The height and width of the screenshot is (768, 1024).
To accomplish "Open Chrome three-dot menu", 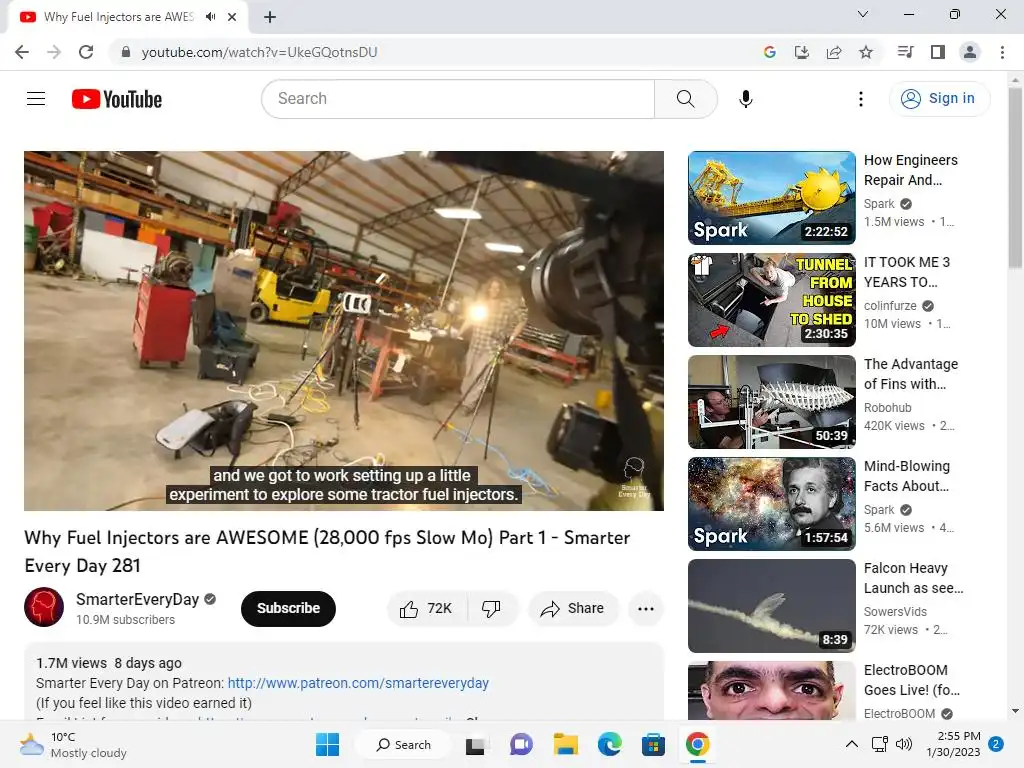I will (x=1002, y=52).
